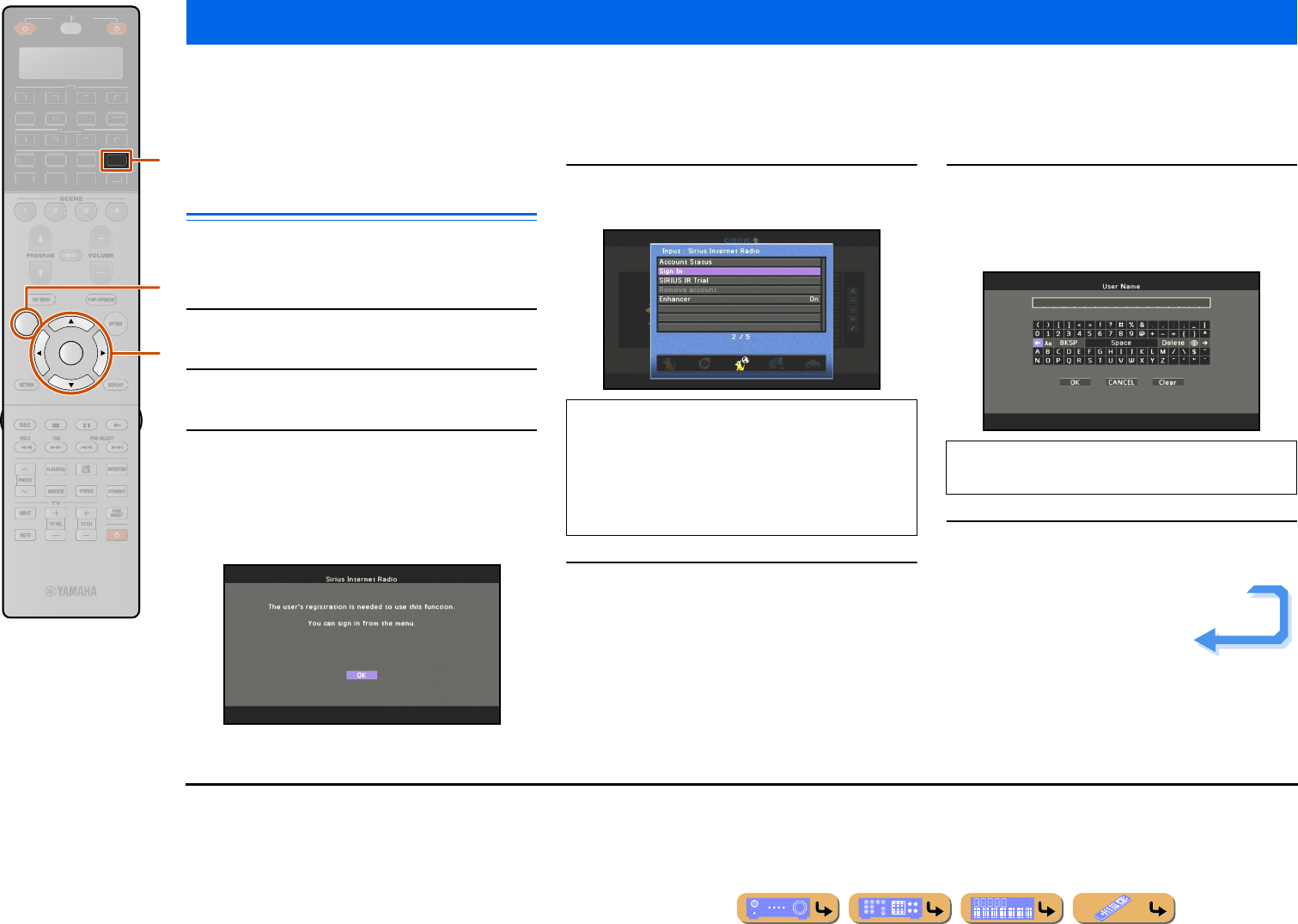Click the cursor up arrow on remote

[71, 322]
